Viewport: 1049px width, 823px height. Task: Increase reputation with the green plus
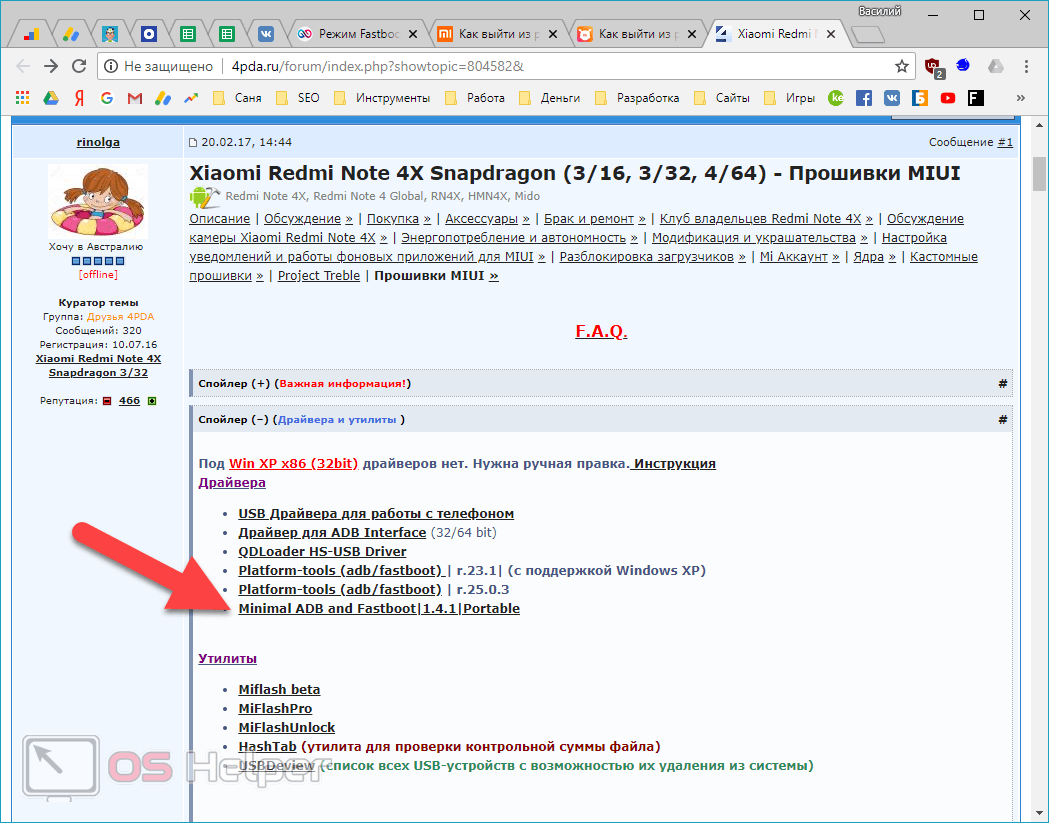point(152,401)
